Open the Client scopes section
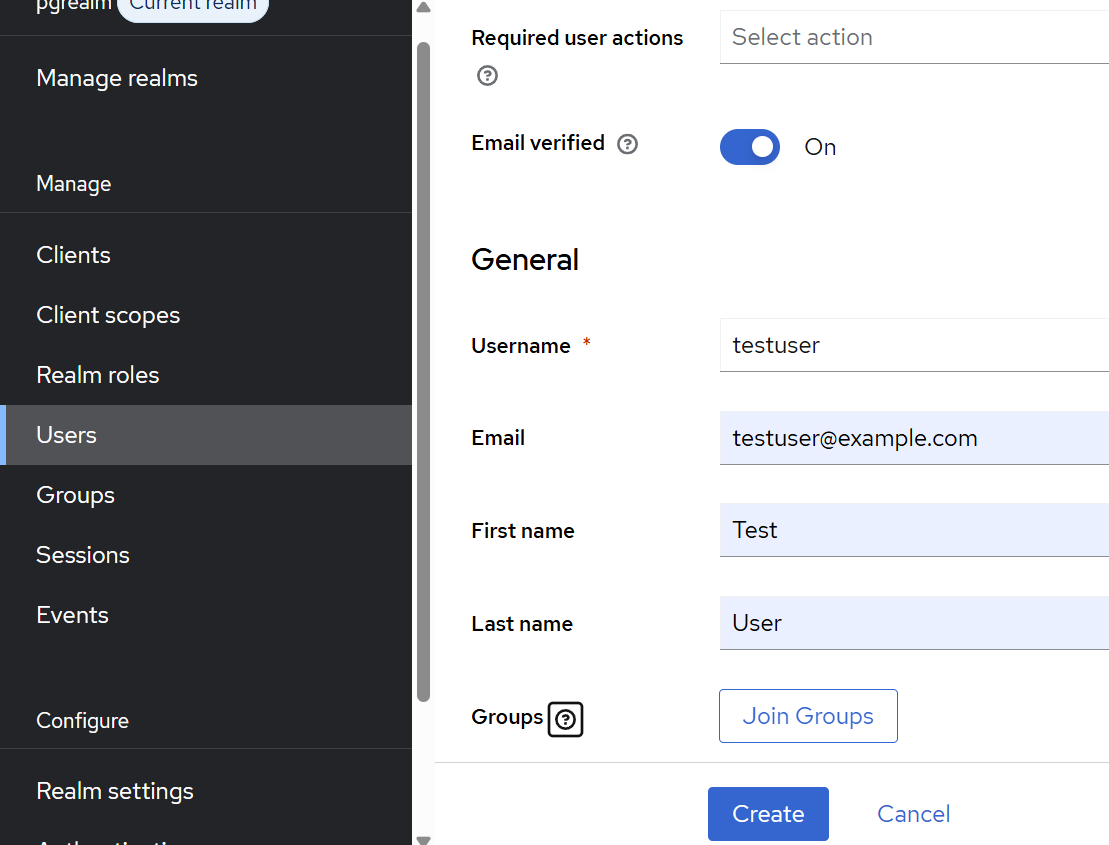The height and width of the screenshot is (845, 1109). 108,315
